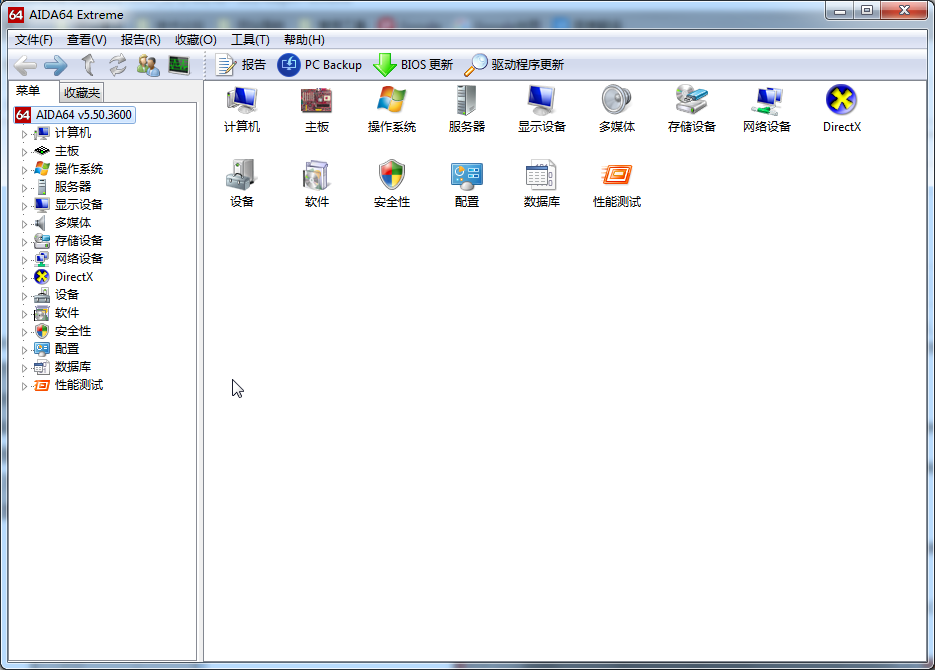Click the BIOS 更新 toolbar button
Viewport: 935px width, 670px height.
pyautogui.click(x=413, y=64)
